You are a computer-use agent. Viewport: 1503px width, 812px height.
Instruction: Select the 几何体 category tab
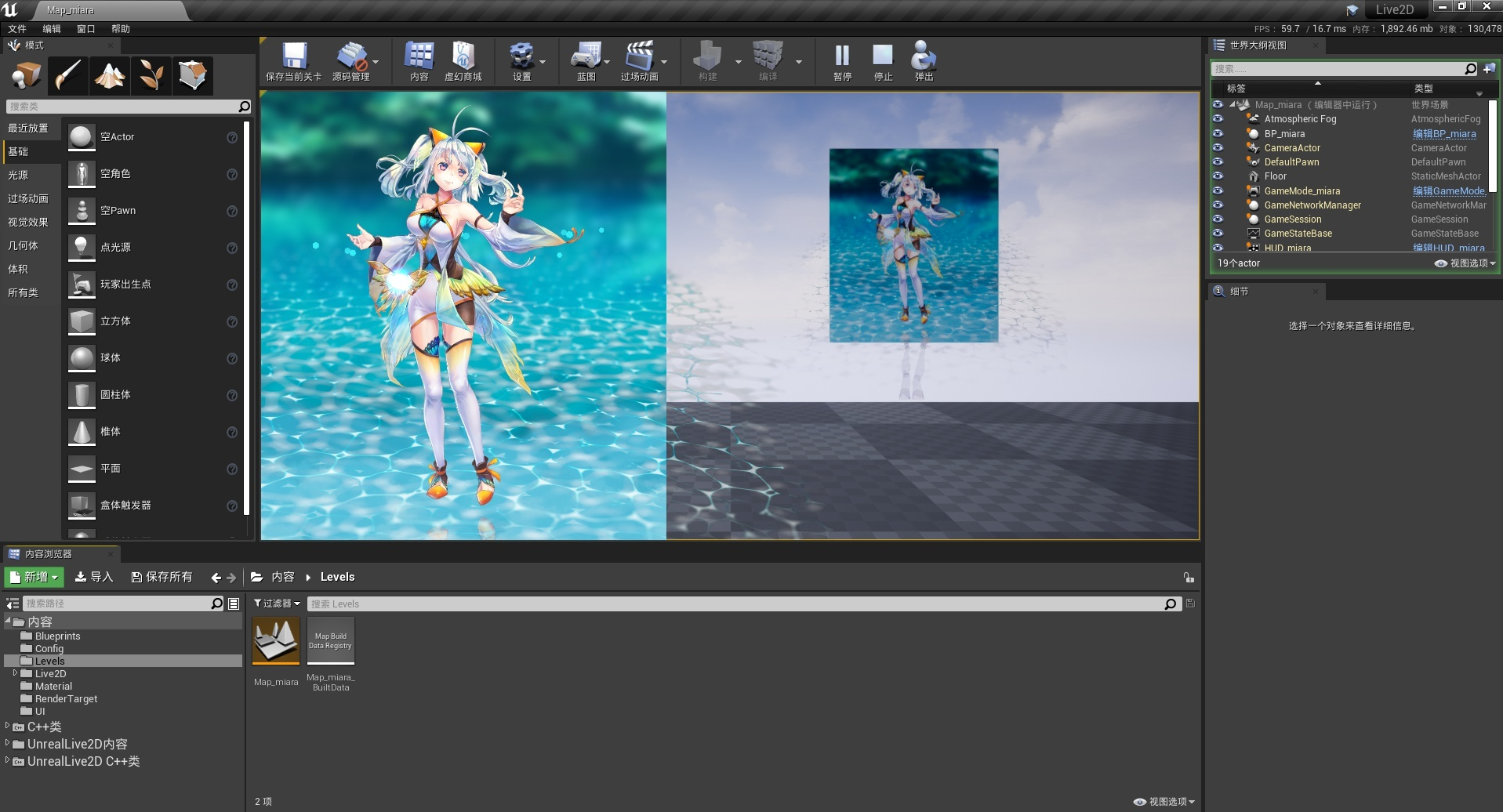pos(31,246)
